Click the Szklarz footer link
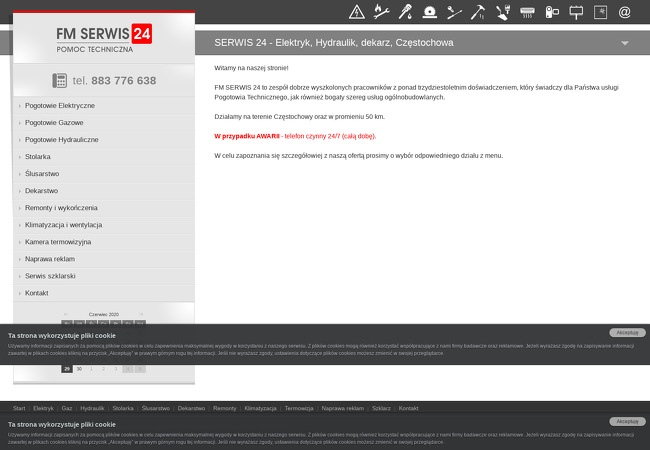 pyautogui.click(x=381, y=408)
